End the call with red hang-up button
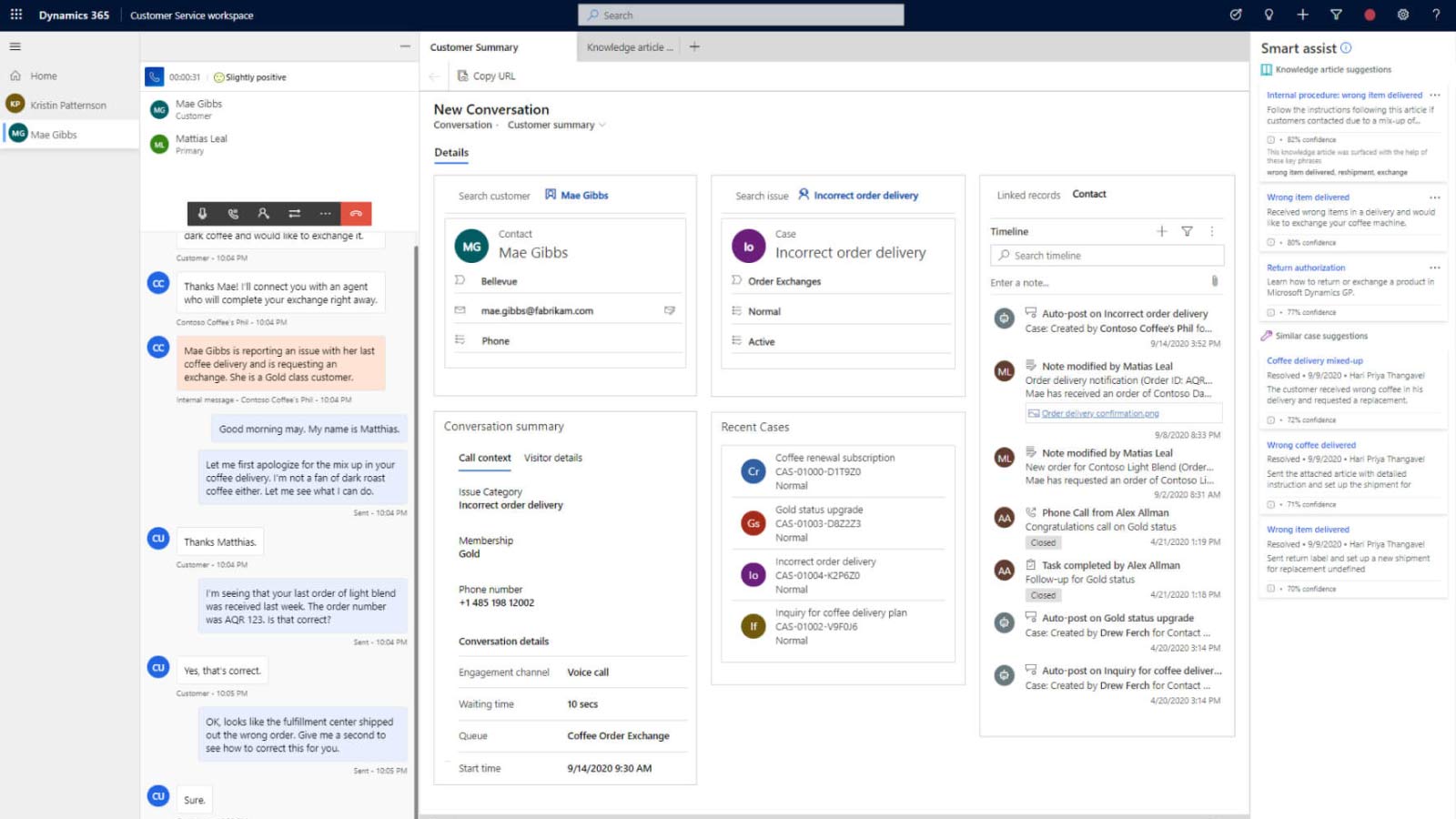This screenshot has height=819, width=1456. (356, 213)
